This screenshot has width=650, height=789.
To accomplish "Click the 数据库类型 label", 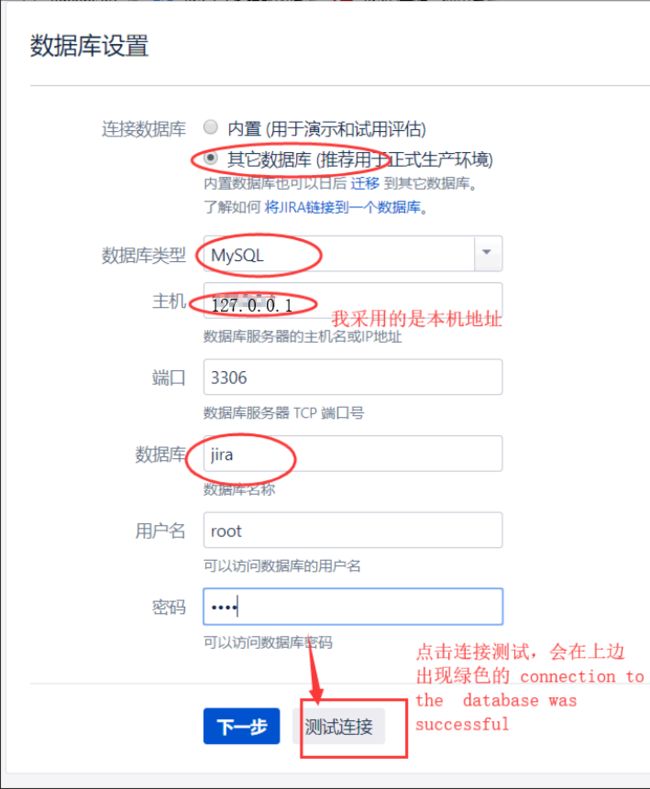I will tap(144, 255).
